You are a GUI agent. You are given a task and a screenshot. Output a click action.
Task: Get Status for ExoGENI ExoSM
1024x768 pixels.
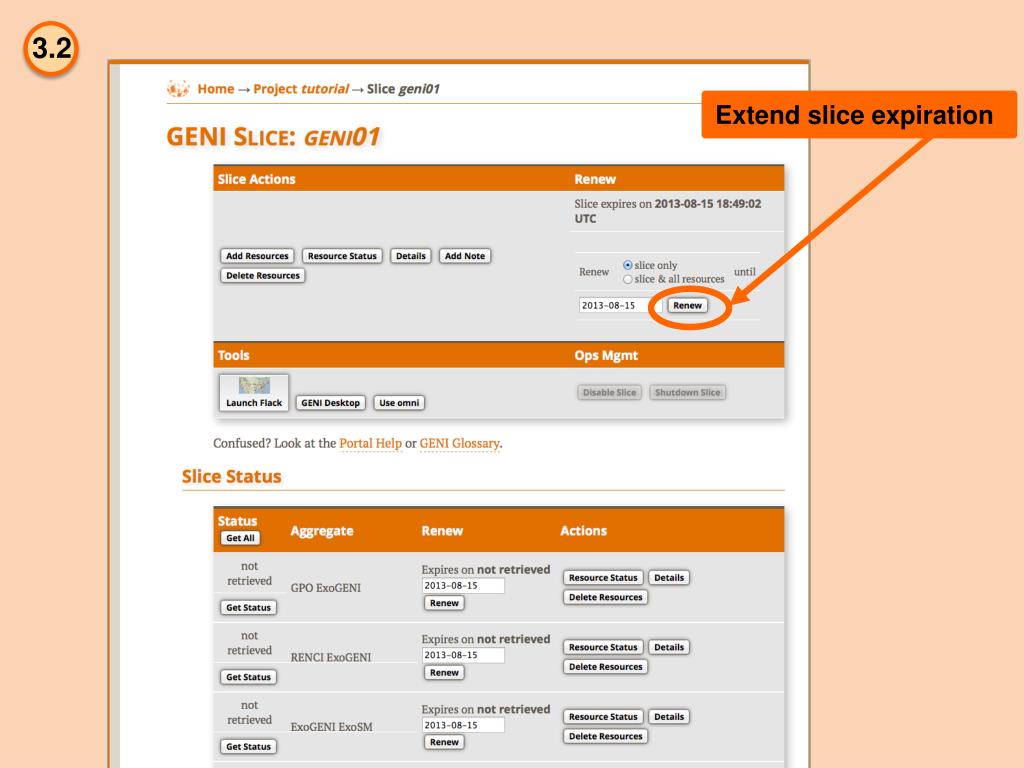tap(248, 746)
